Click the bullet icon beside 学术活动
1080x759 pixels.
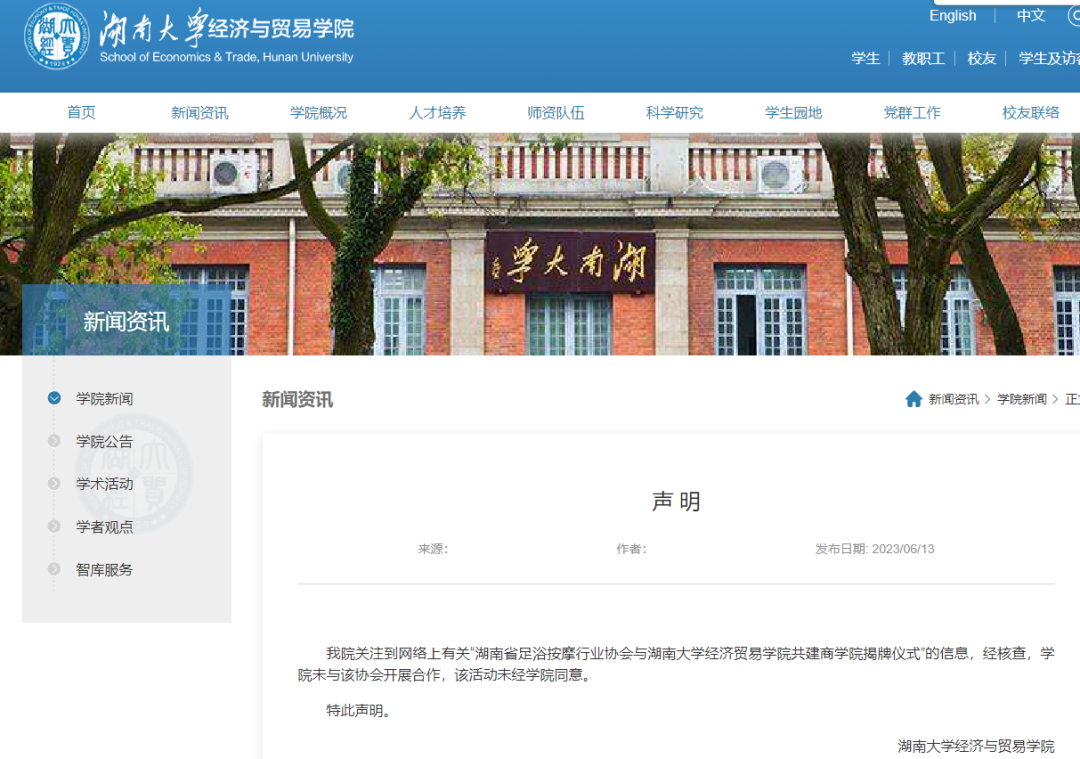[54, 484]
